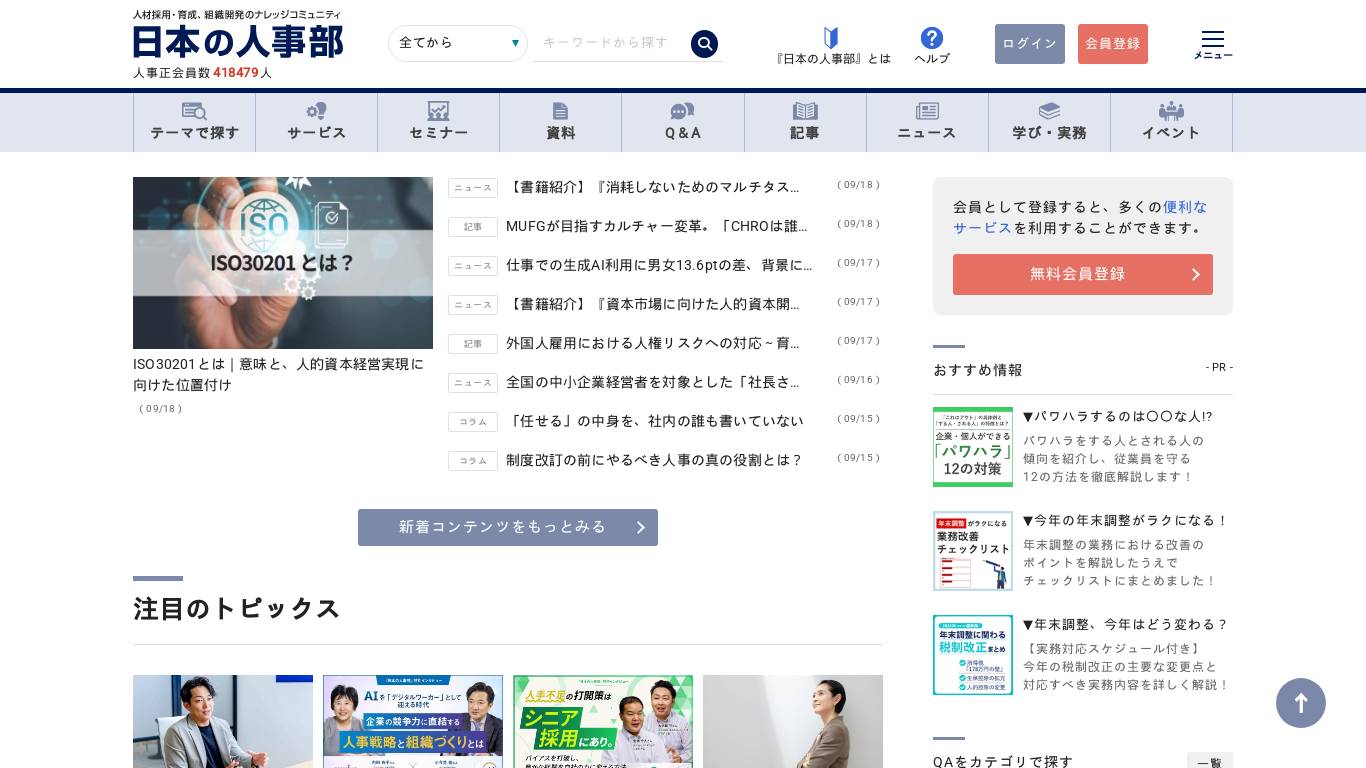Click the 業務改善チェックリスト thumbnail

(973, 551)
